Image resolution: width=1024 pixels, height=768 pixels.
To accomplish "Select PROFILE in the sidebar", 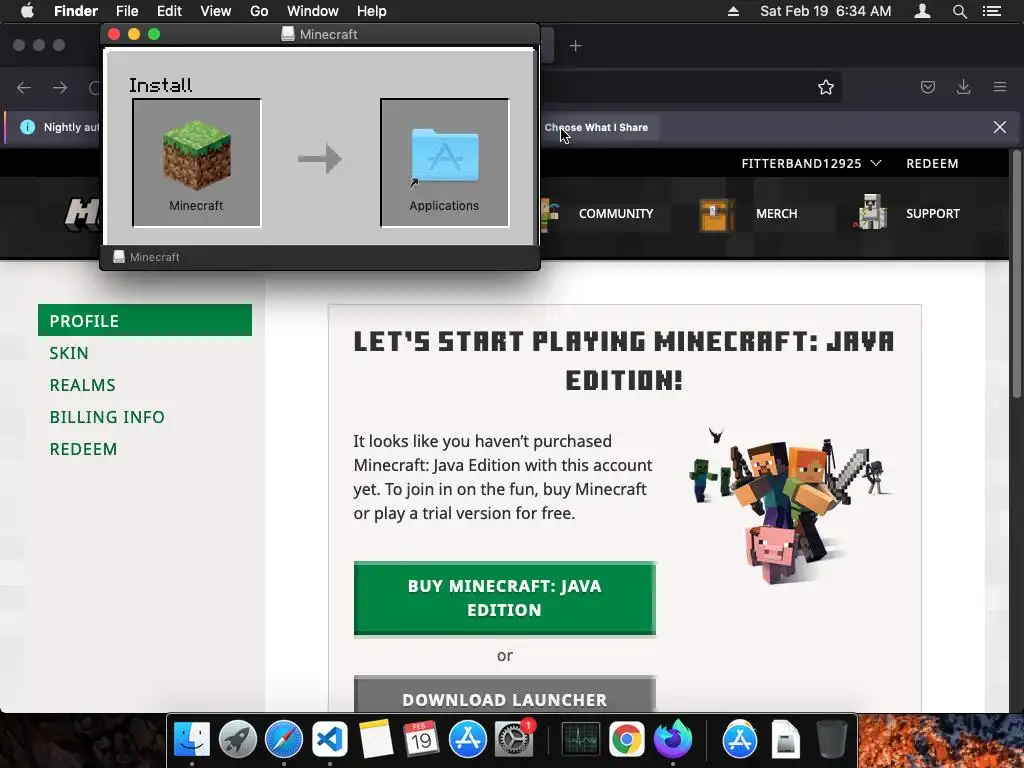I will pyautogui.click(x=145, y=320).
